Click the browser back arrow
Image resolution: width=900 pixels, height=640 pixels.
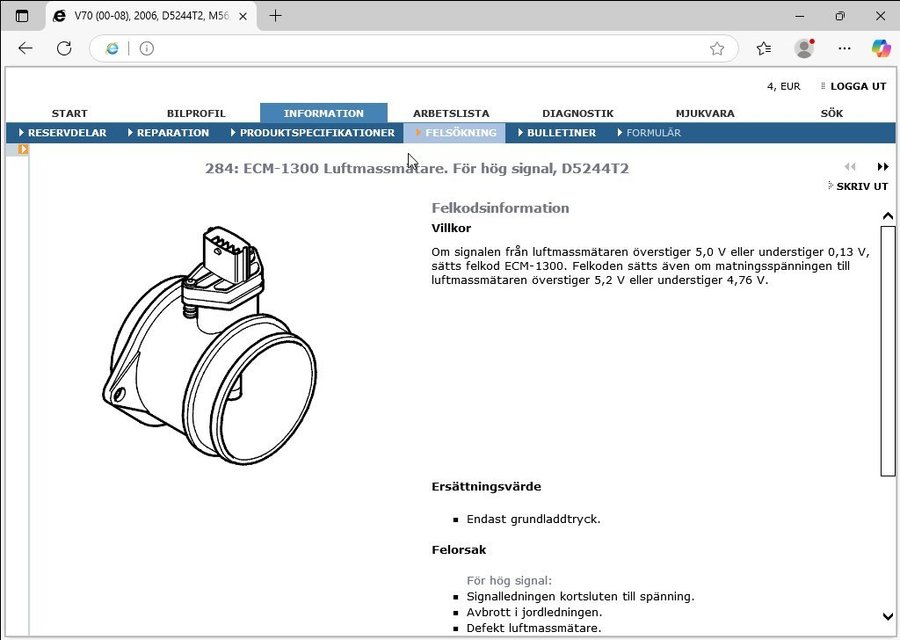25,48
